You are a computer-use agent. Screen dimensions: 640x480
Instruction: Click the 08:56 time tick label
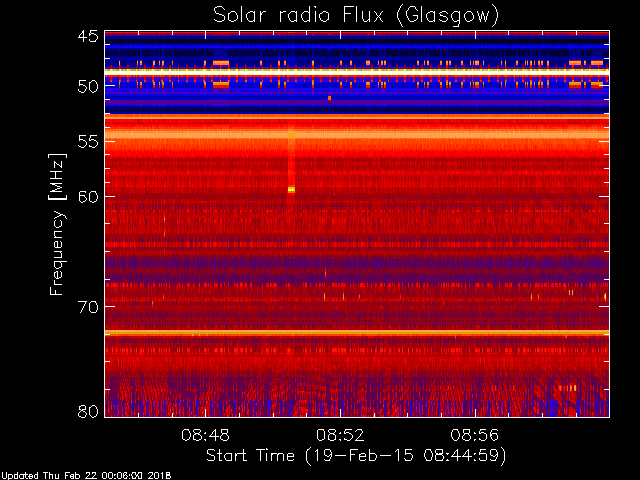coord(475,435)
